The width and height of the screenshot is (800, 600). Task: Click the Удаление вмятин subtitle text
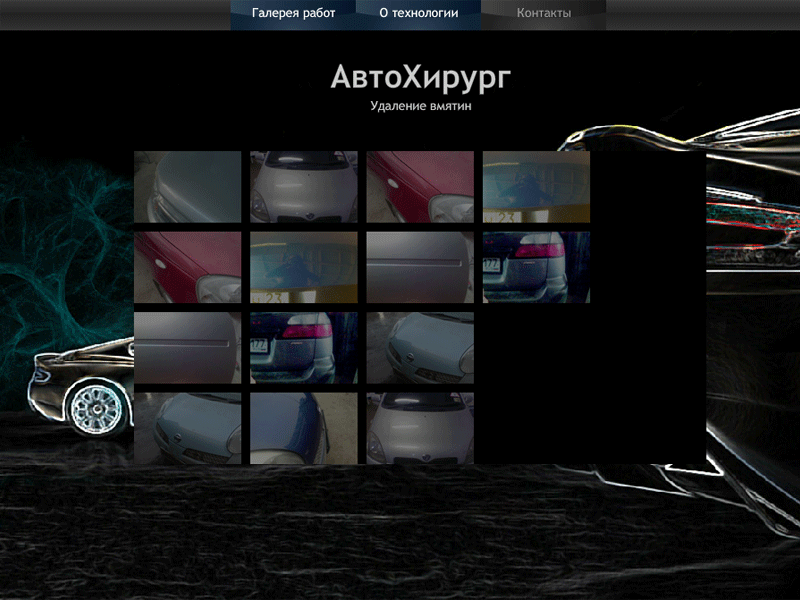click(x=420, y=106)
